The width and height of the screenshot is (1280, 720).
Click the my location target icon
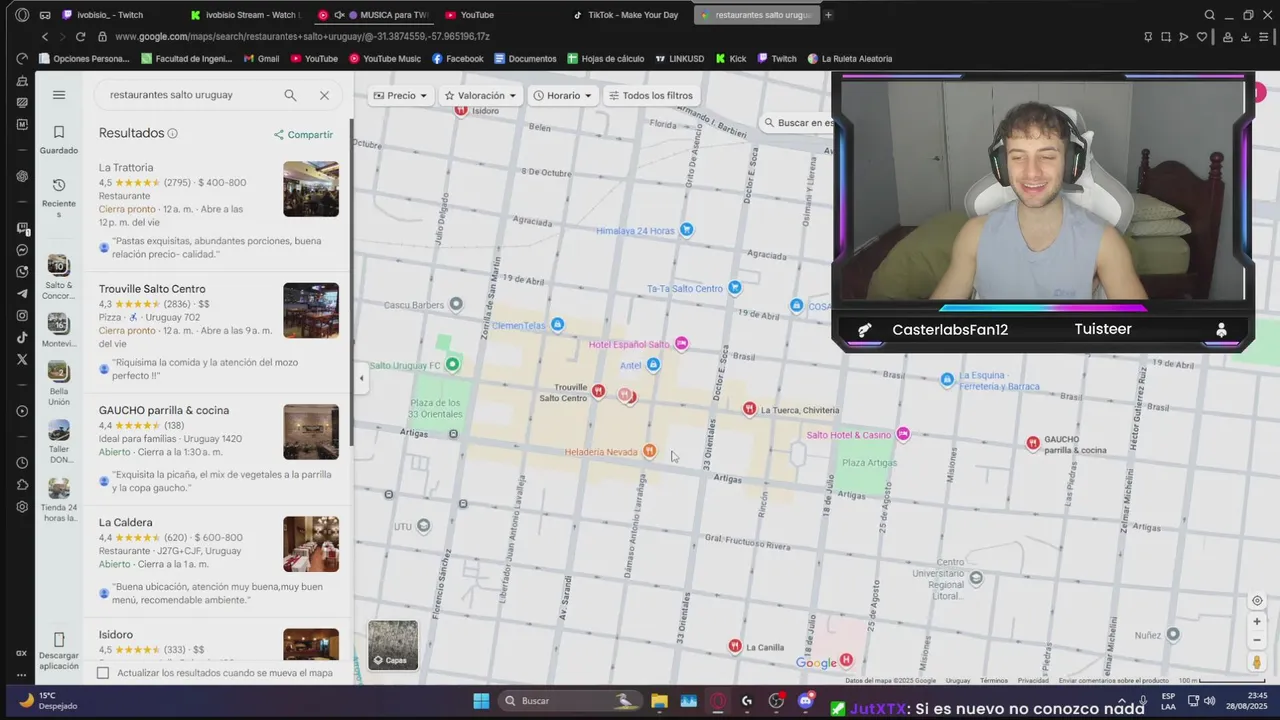coord(1257,600)
